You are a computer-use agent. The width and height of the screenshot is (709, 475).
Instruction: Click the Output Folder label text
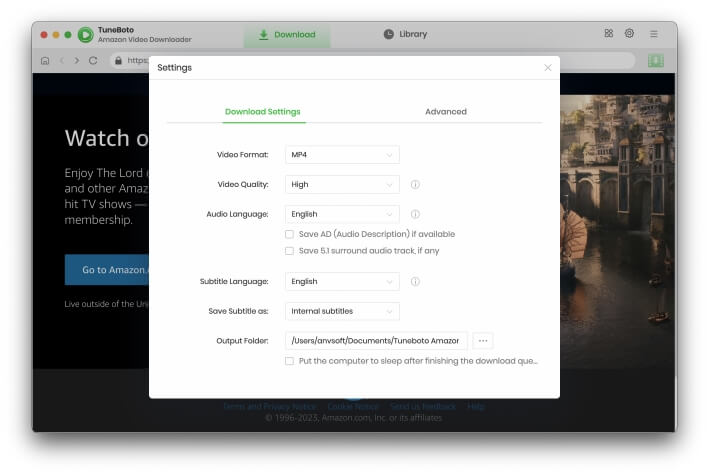242,341
